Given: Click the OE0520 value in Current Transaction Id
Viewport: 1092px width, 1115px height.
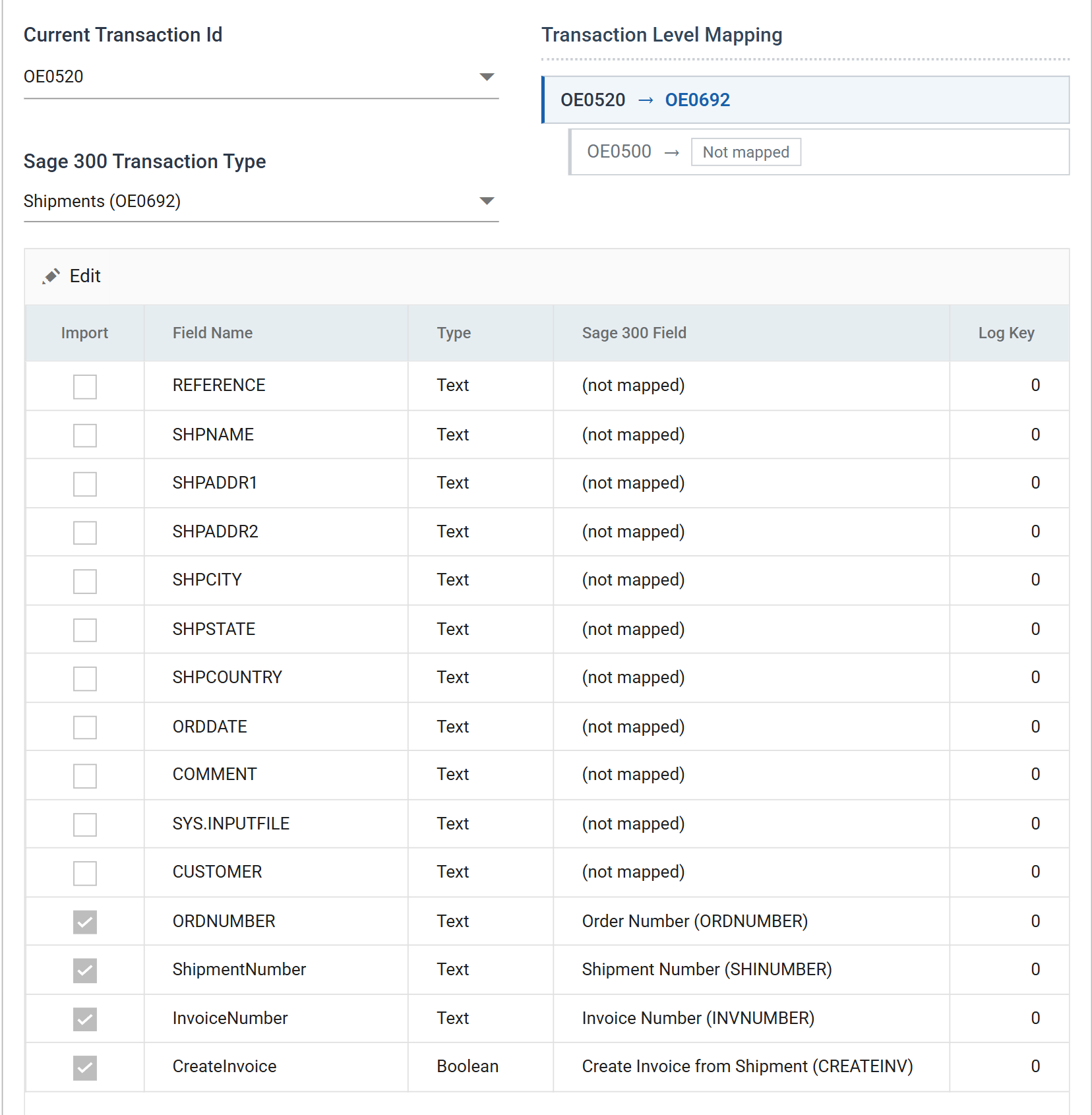Looking at the screenshot, I should click(53, 76).
